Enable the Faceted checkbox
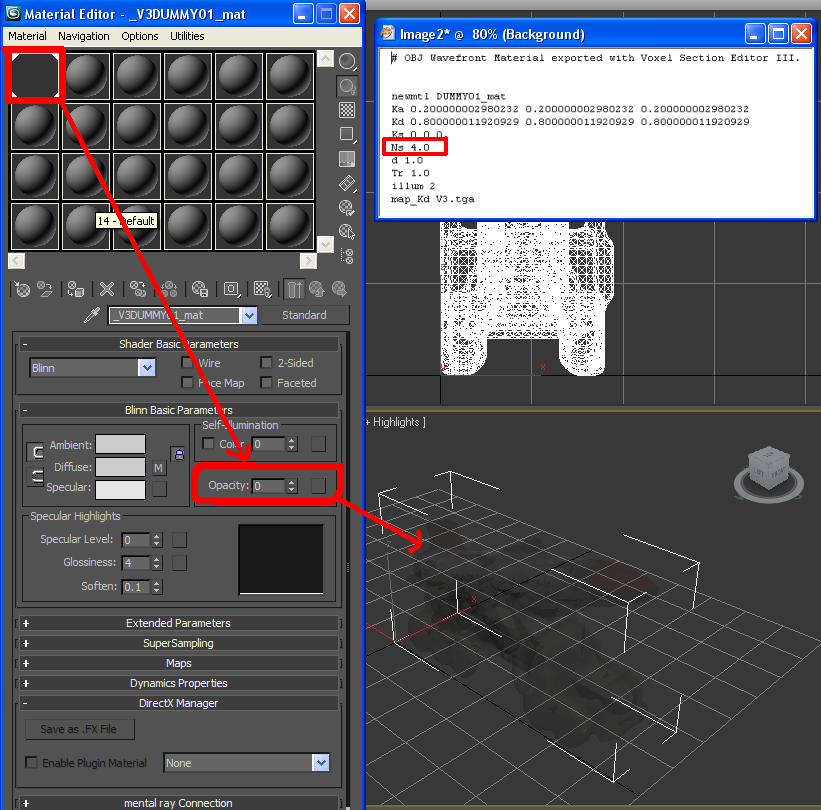 coord(267,383)
